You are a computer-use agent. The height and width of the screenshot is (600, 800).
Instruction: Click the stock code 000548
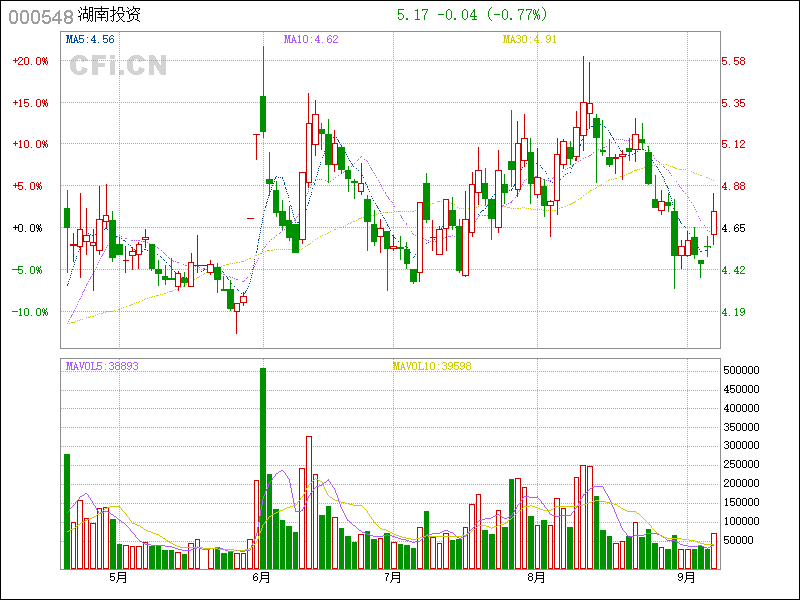[x=40, y=16]
